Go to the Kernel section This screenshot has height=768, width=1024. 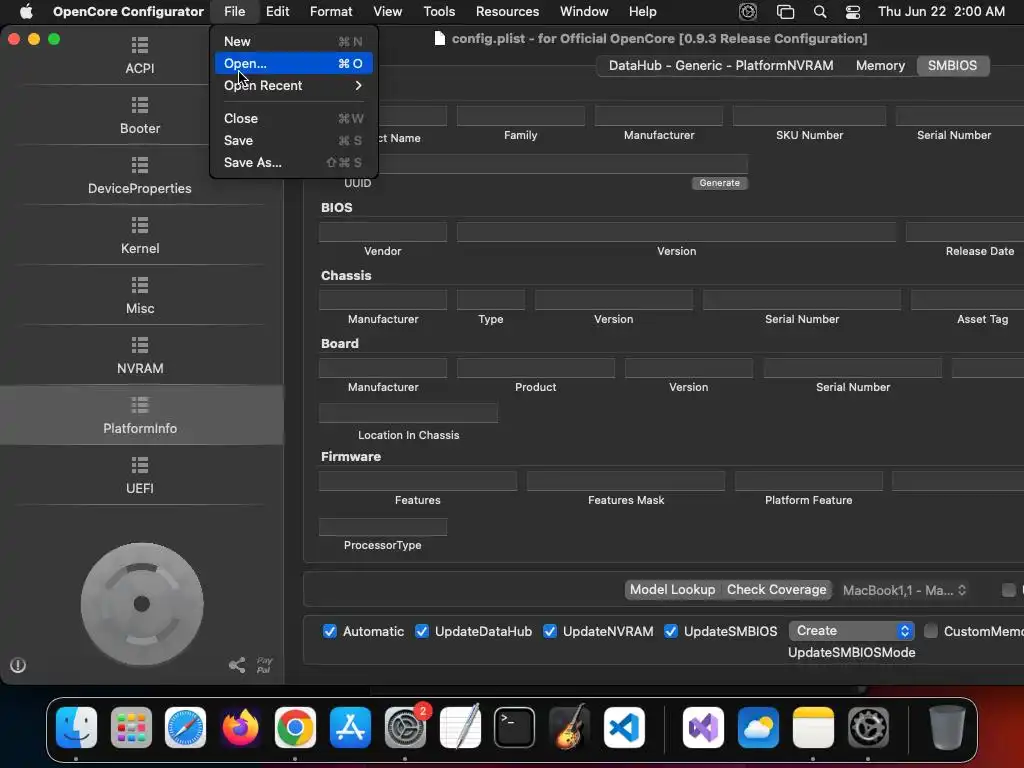pyautogui.click(x=140, y=236)
